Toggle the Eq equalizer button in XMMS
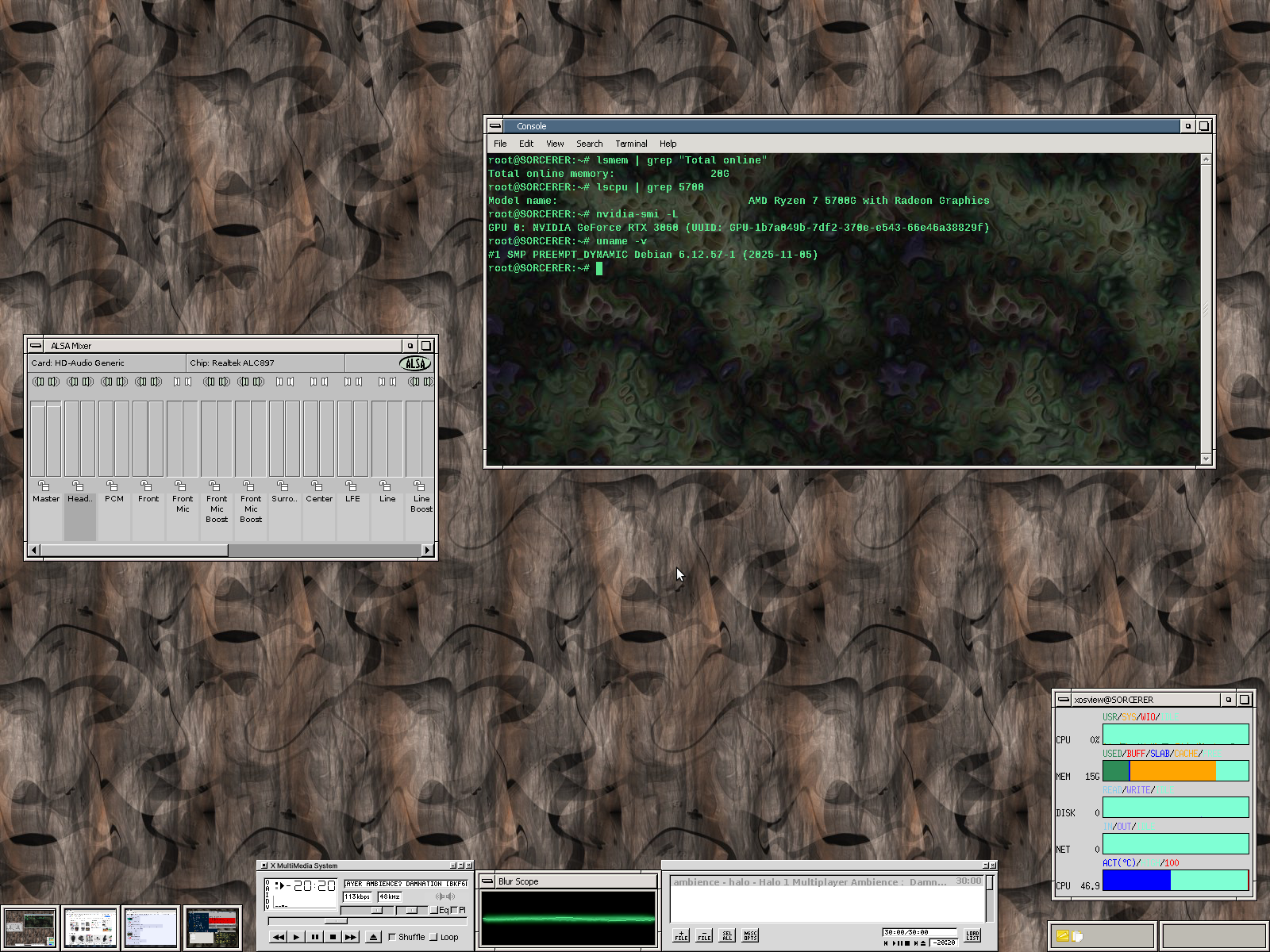The image size is (1270, 952). 440,910
